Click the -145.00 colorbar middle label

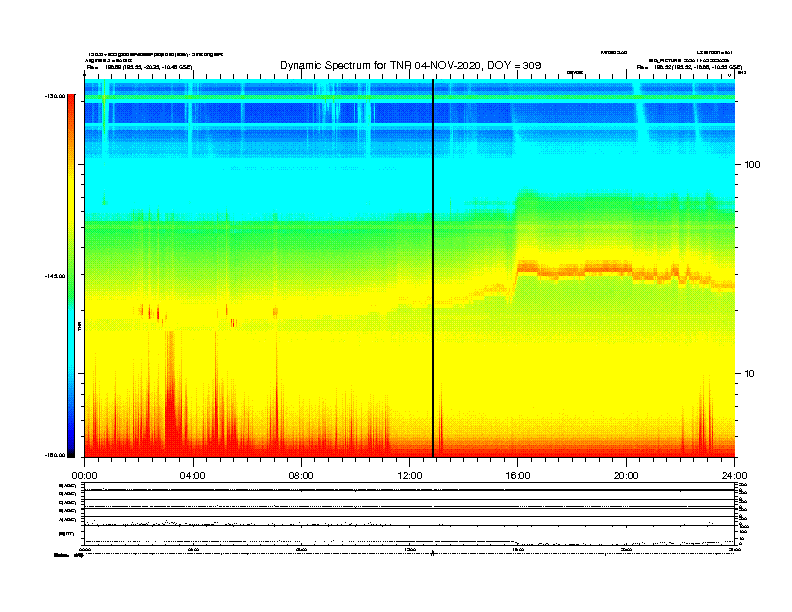[55, 276]
